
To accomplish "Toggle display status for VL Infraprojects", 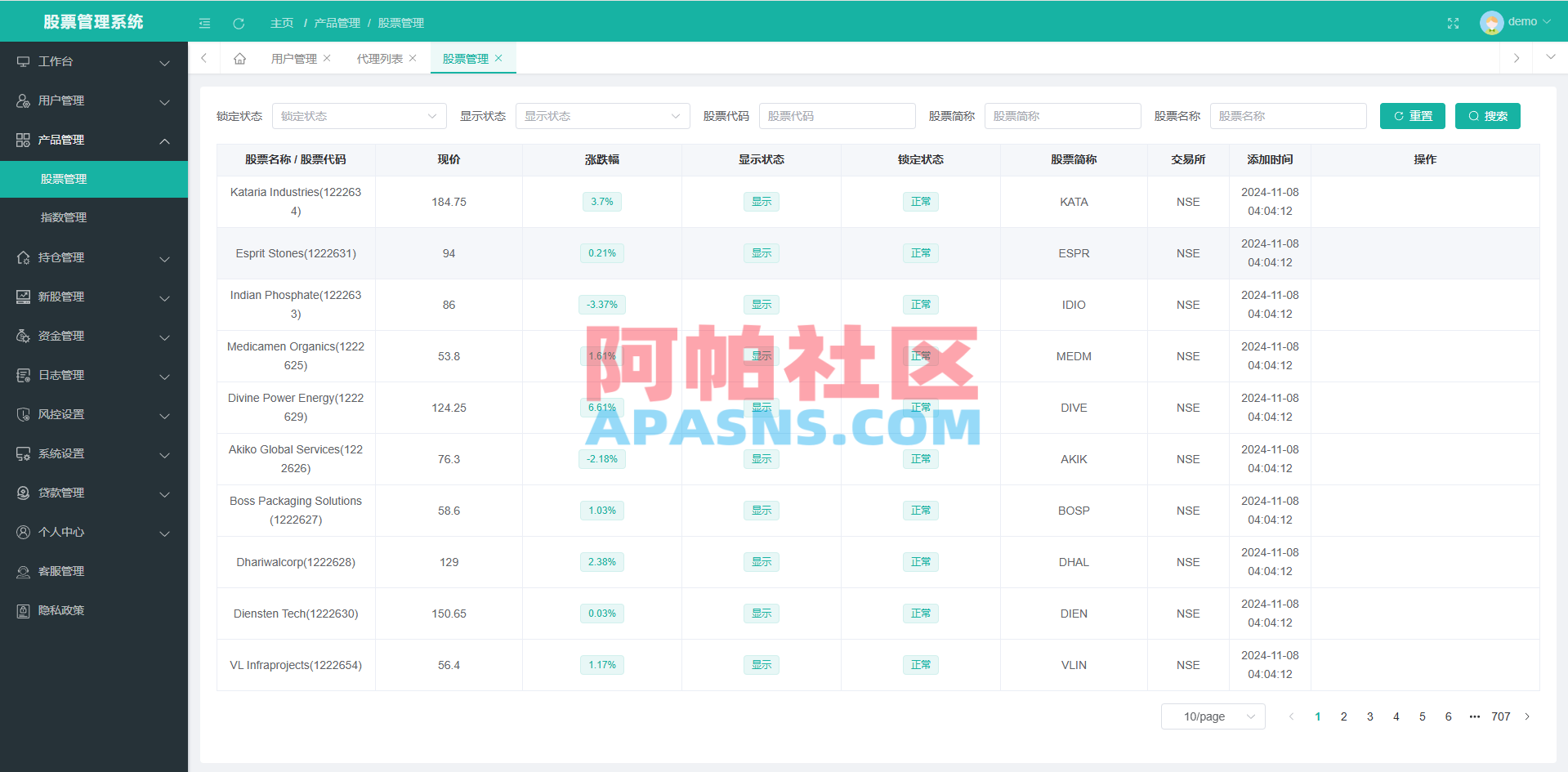I will [x=761, y=665].
